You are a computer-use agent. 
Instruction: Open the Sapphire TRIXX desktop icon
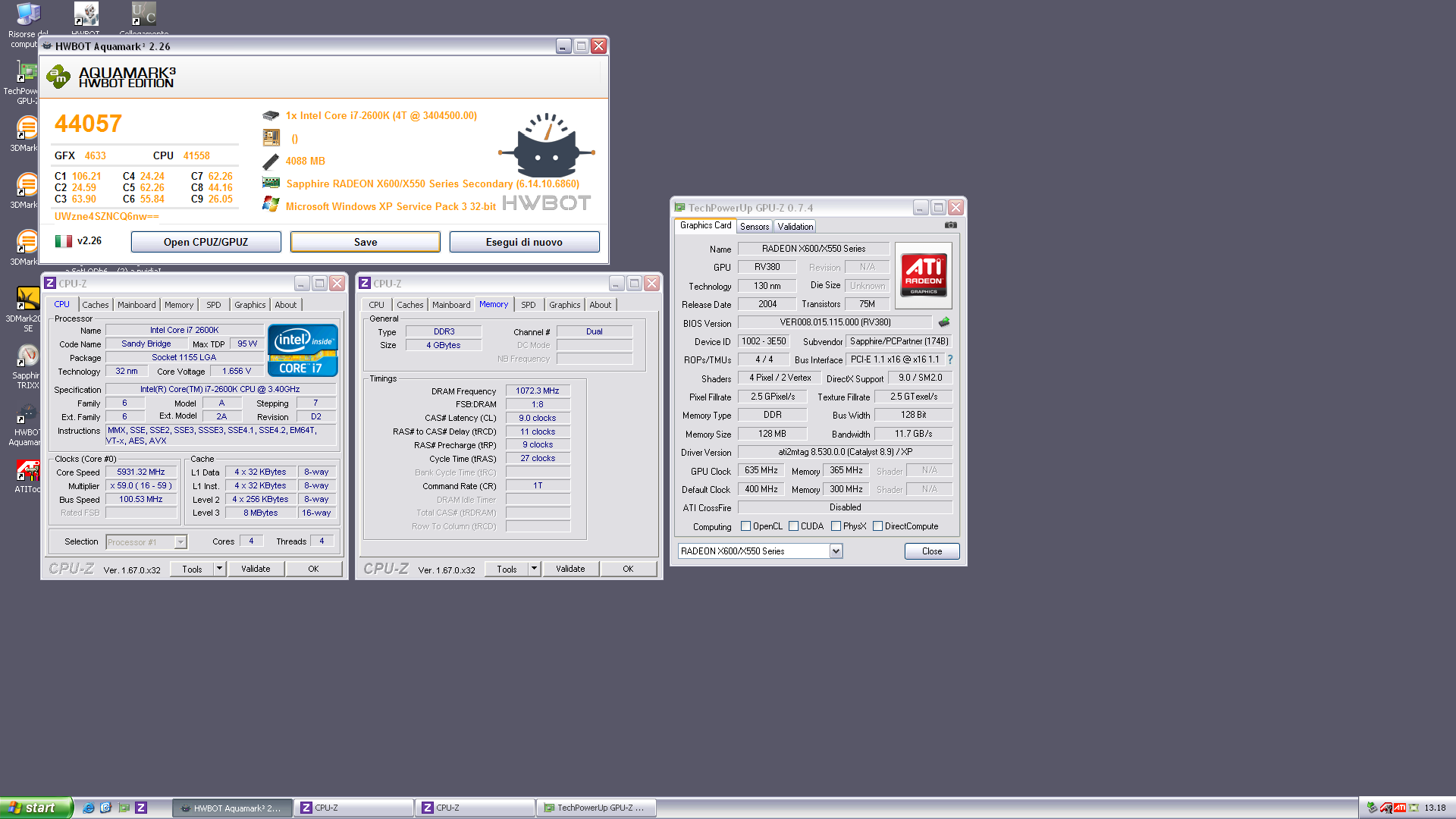(27, 366)
